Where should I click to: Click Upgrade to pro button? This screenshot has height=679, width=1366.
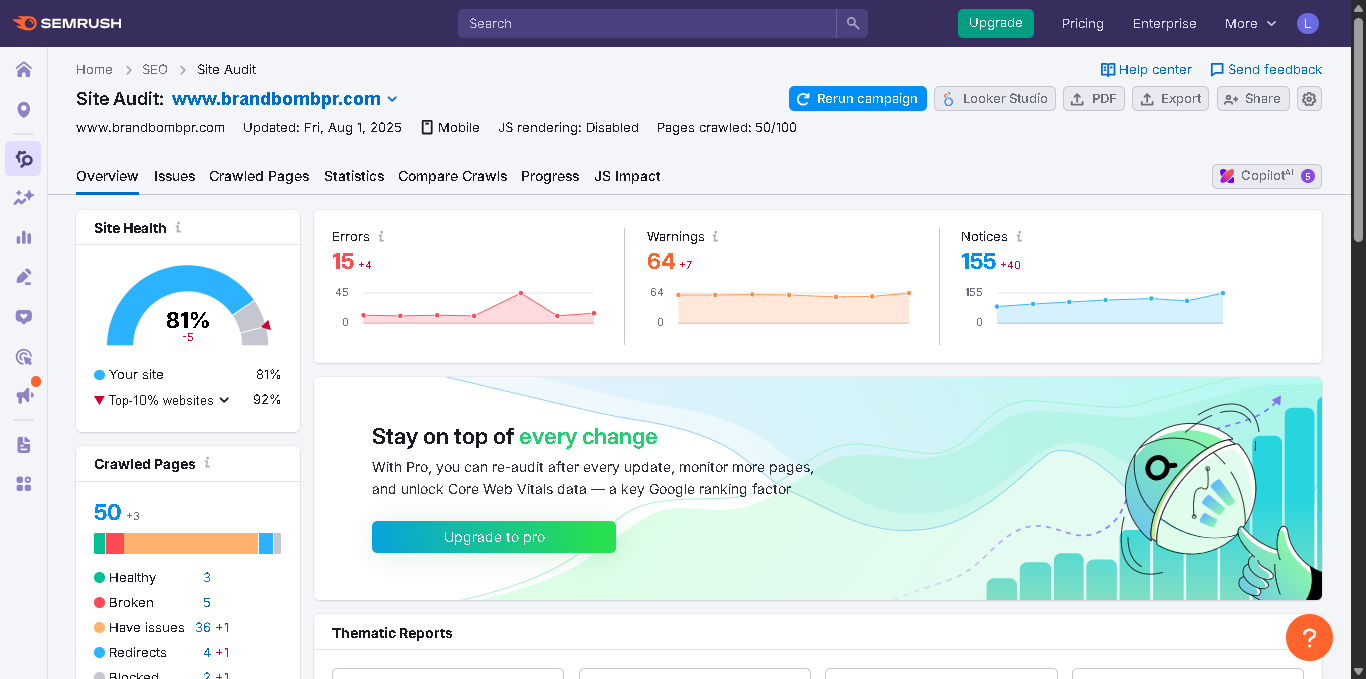[494, 537]
